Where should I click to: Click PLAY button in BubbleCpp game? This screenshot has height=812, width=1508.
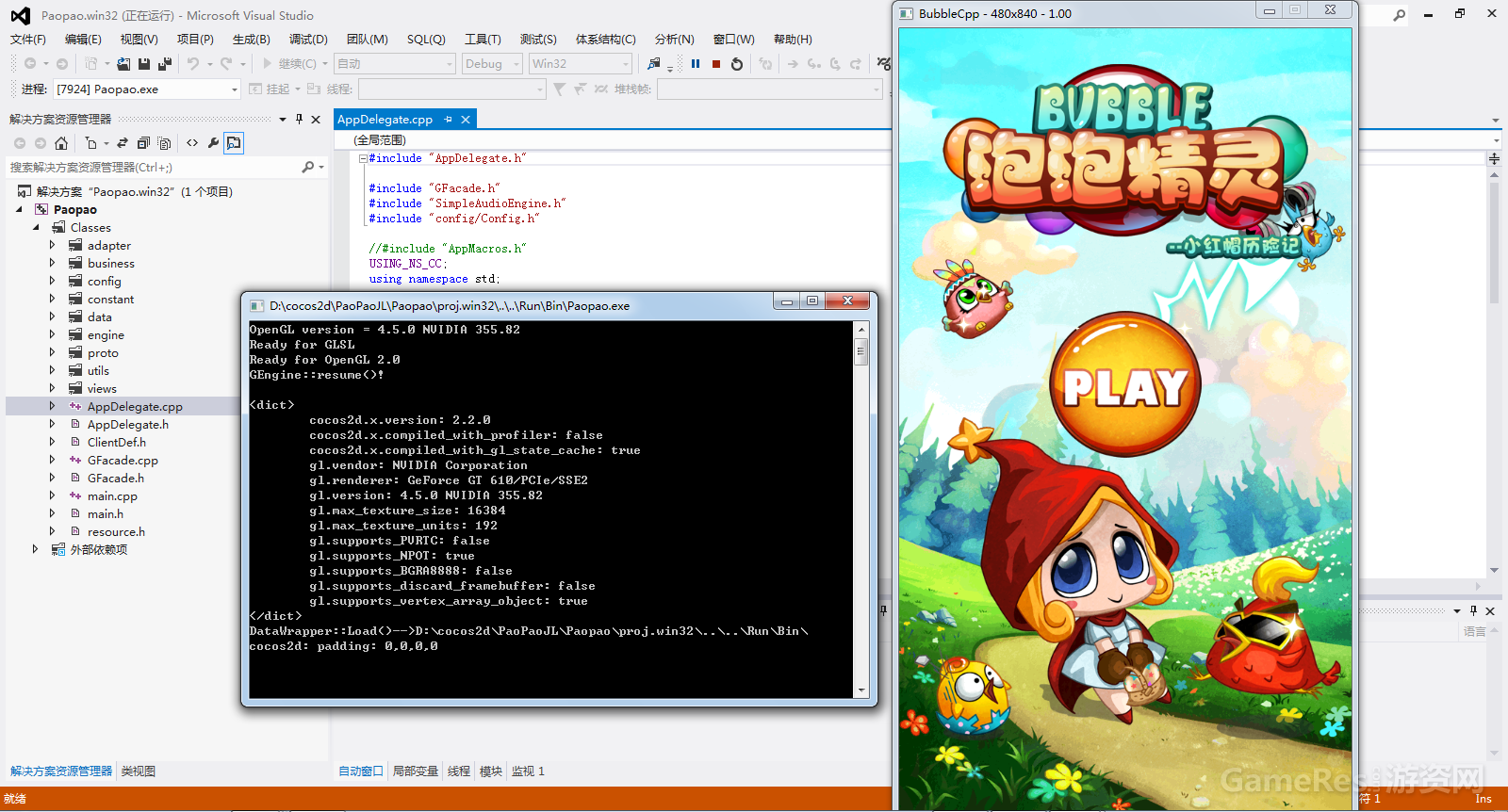1124,385
